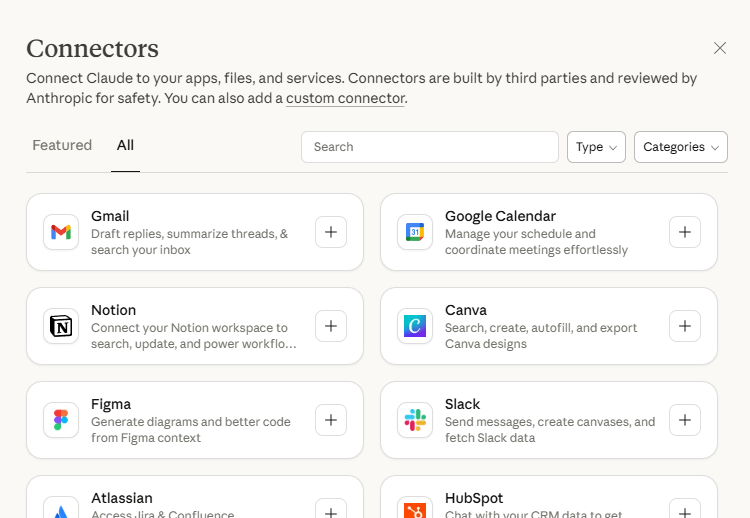Add the Canva connector
Viewport: 750px width, 518px height.
point(685,326)
